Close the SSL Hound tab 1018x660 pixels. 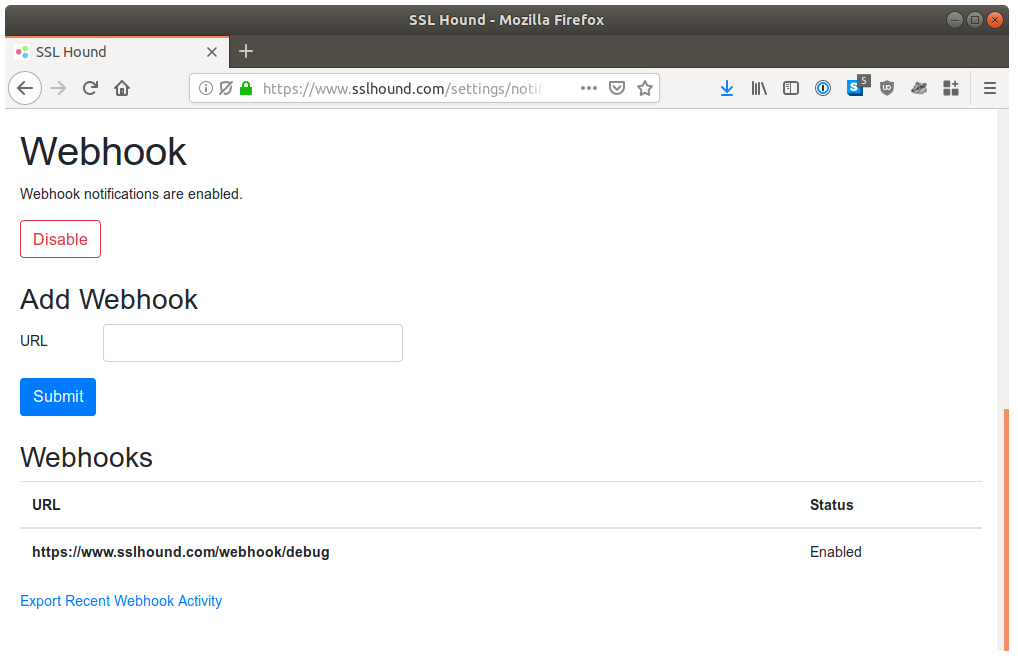(x=212, y=52)
